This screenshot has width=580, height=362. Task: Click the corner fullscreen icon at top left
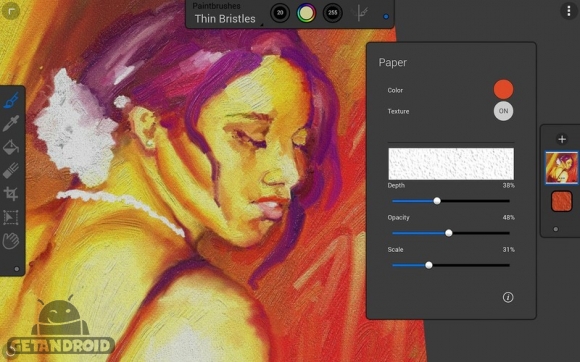[11, 11]
